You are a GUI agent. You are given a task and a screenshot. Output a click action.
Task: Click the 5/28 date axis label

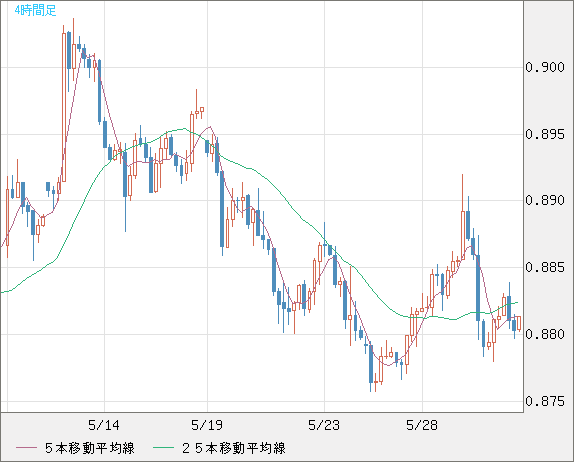coord(422,425)
